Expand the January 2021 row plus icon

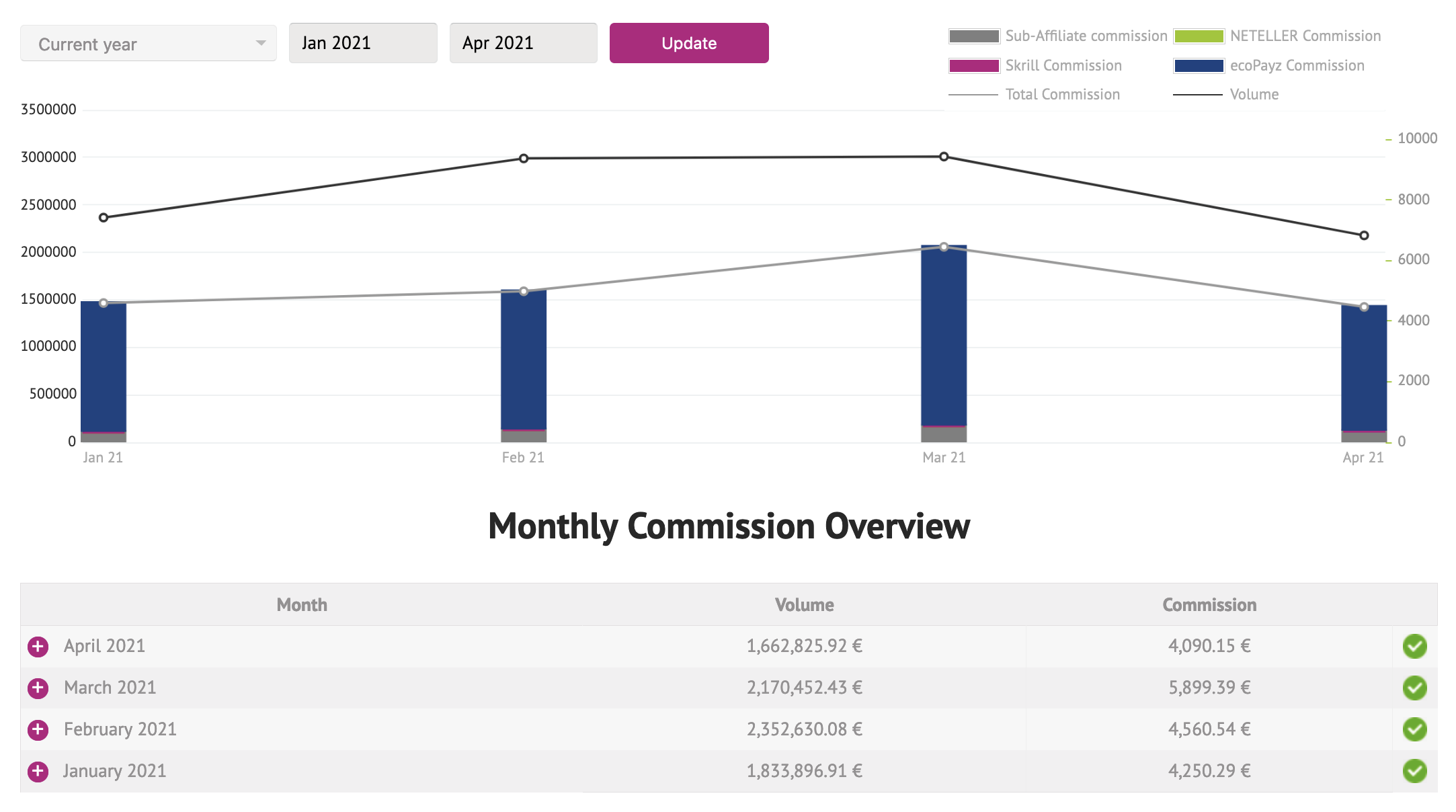click(x=38, y=772)
